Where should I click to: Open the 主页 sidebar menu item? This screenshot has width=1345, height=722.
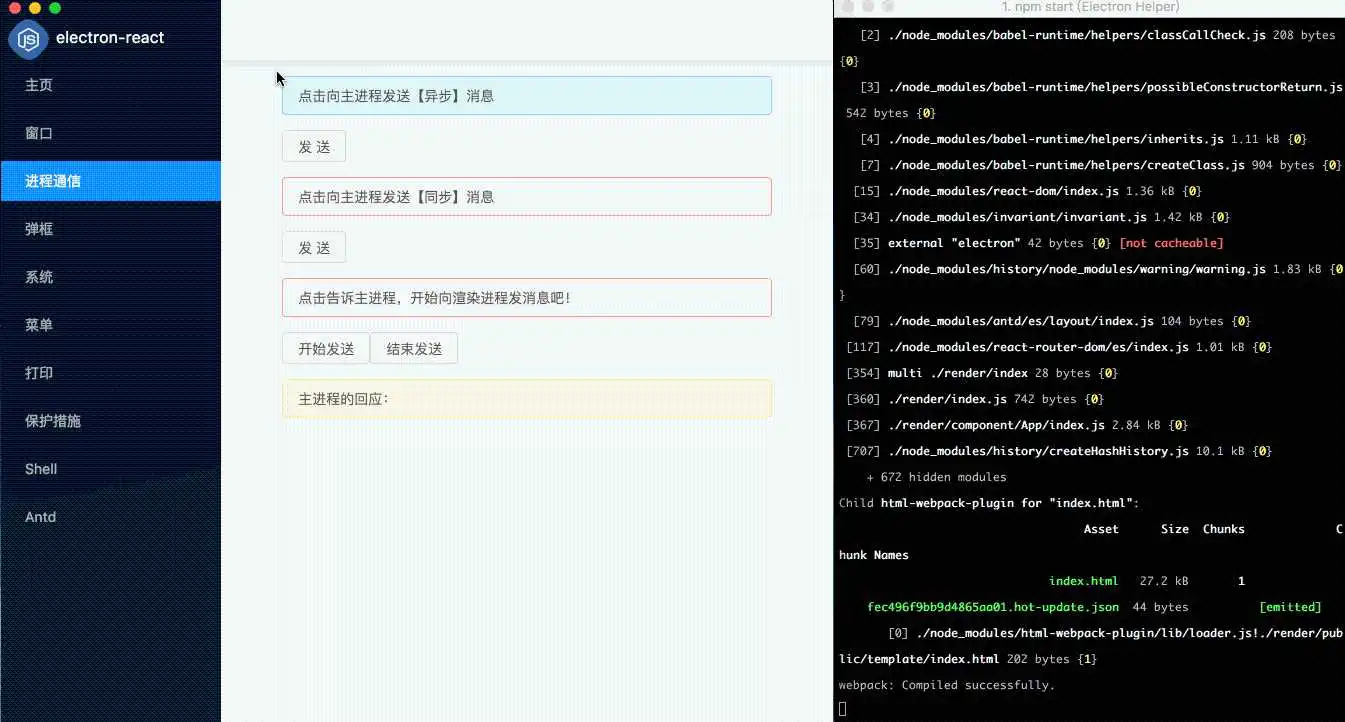point(110,85)
